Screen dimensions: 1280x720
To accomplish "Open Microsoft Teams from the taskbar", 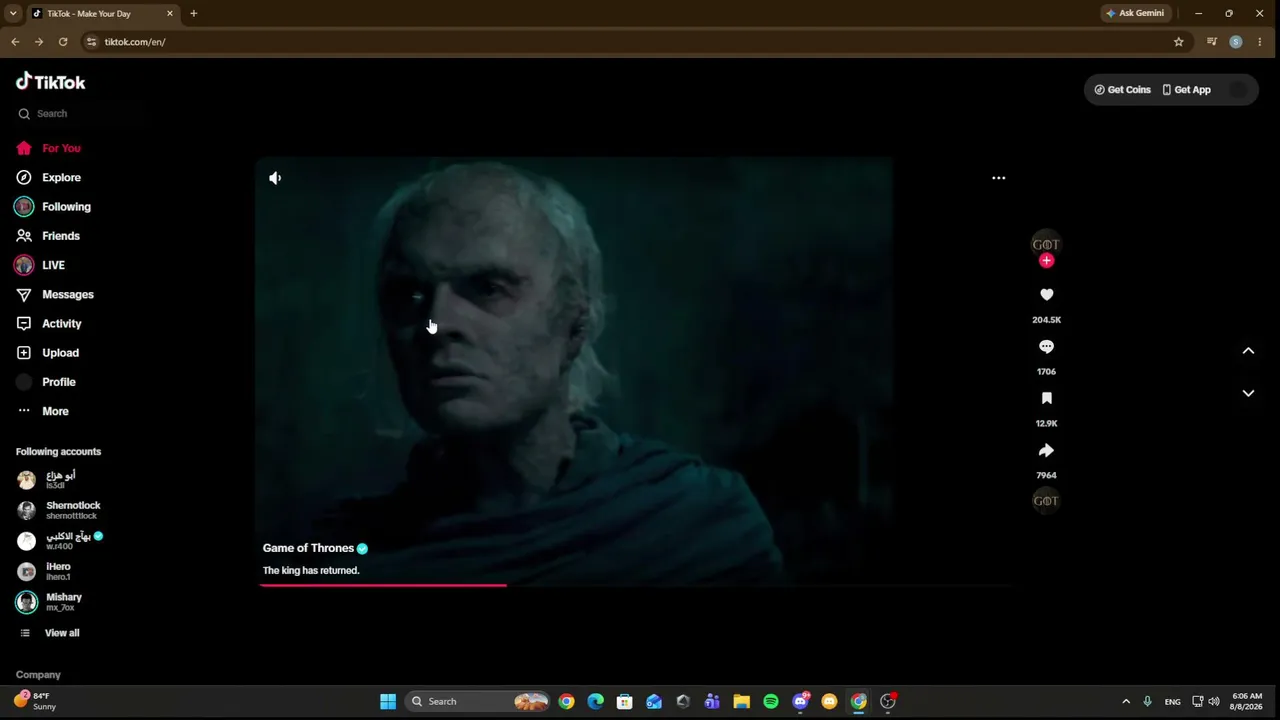I will pos(712,702).
